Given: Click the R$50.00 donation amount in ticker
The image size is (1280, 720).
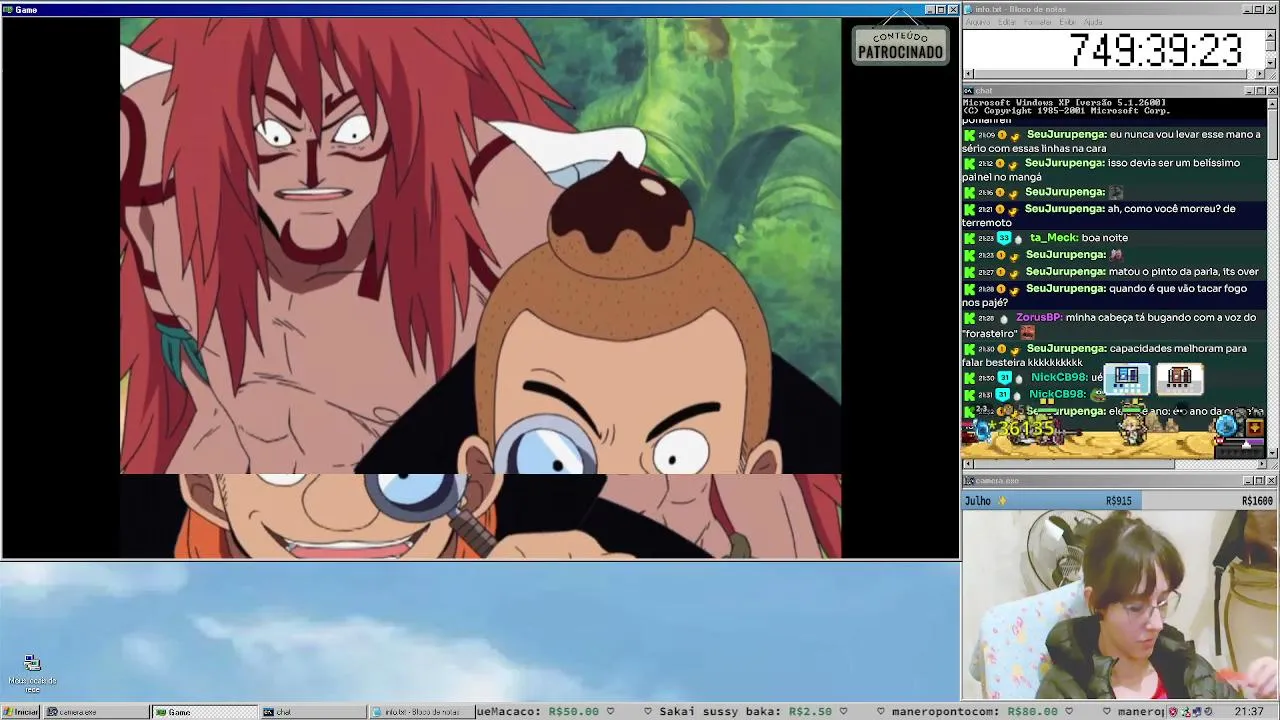Looking at the screenshot, I should [575, 712].
